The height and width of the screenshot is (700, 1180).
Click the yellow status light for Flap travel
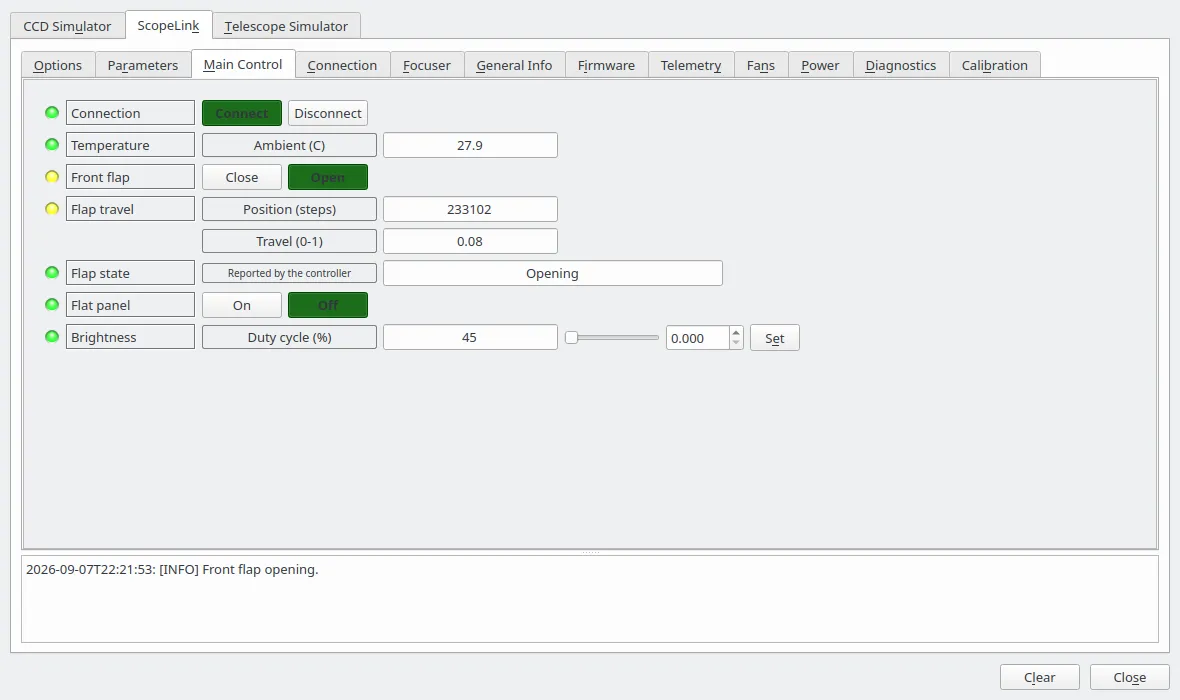[52, 208]
